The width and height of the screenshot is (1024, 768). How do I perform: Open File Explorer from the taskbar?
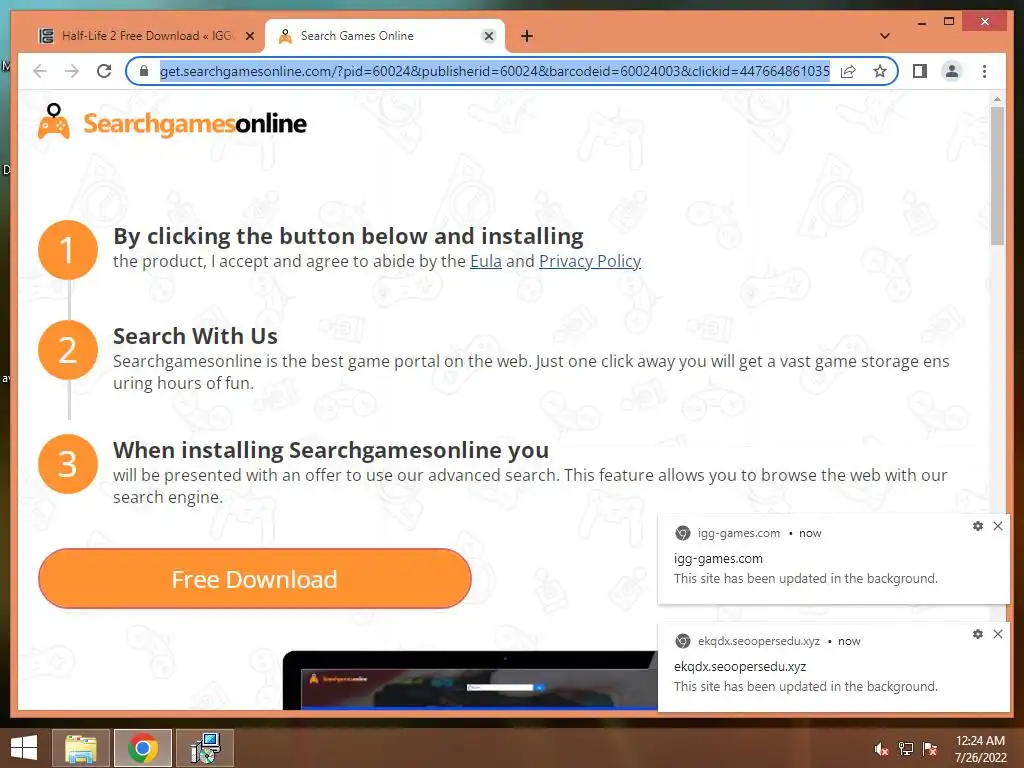80,748
